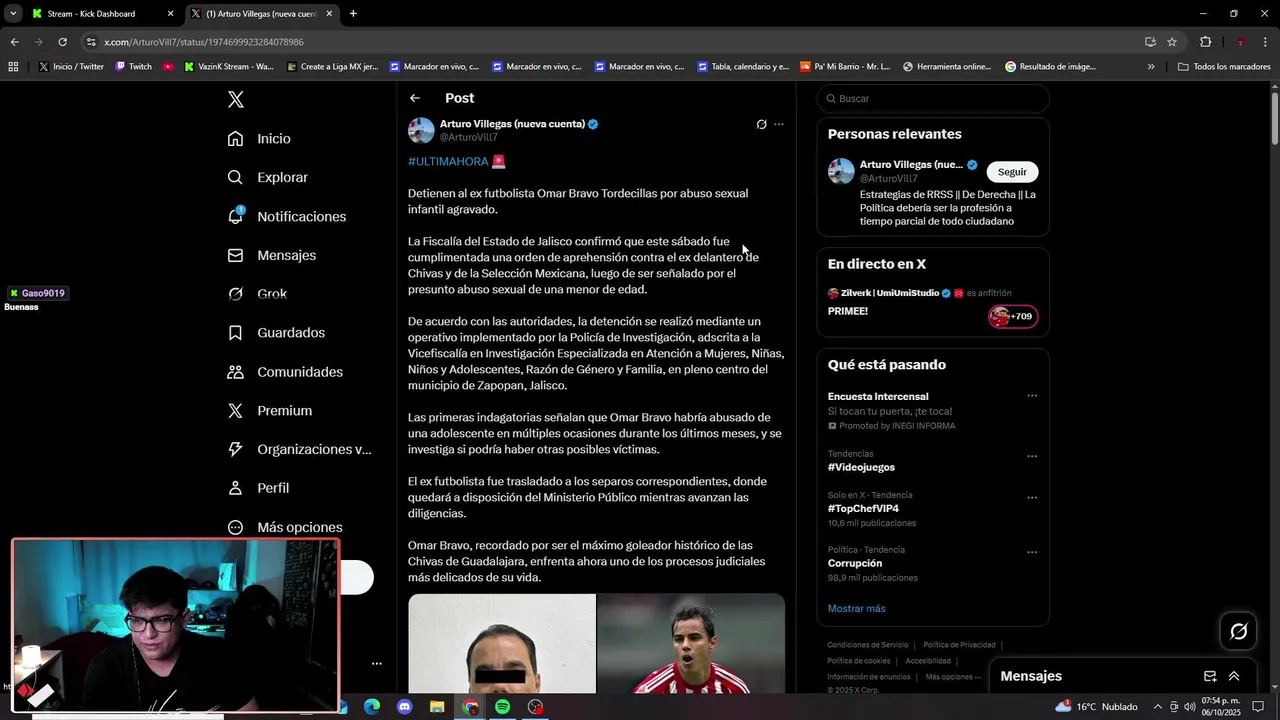Open options for the #Videojuegos trend
This screenshot has width=1280, height=720.
[1032, 457]
